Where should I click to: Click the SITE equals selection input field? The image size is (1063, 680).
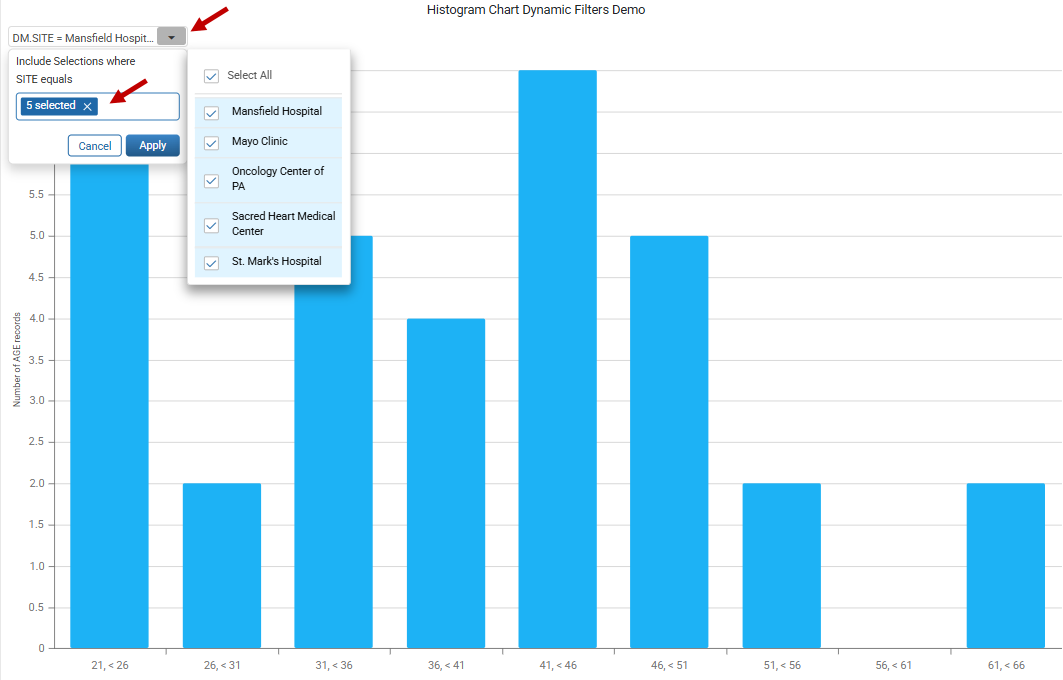[98, 106]
